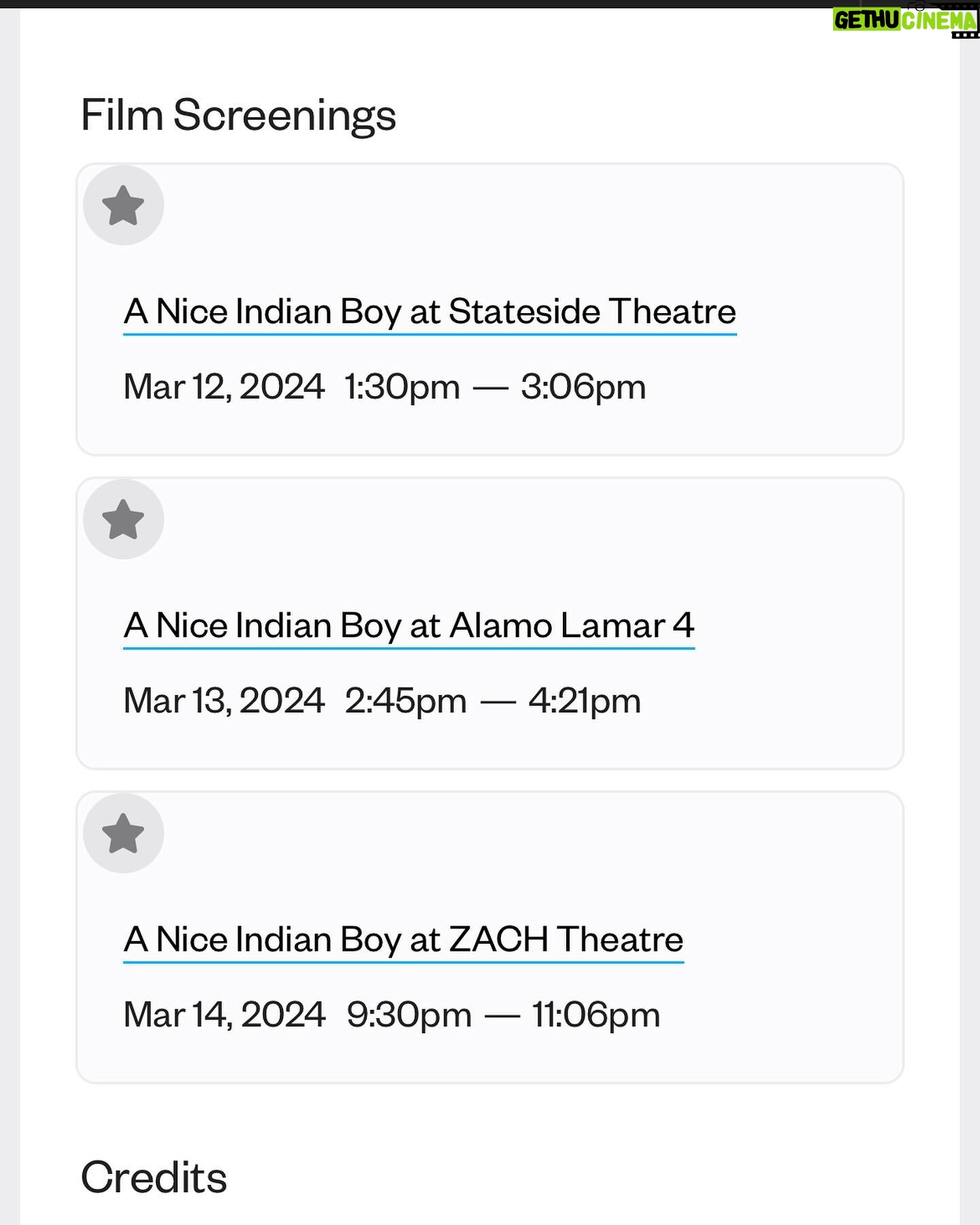
Task: Open A Nice Indian Boy at ZACH Theatre
Action: (x=403, y=940)
